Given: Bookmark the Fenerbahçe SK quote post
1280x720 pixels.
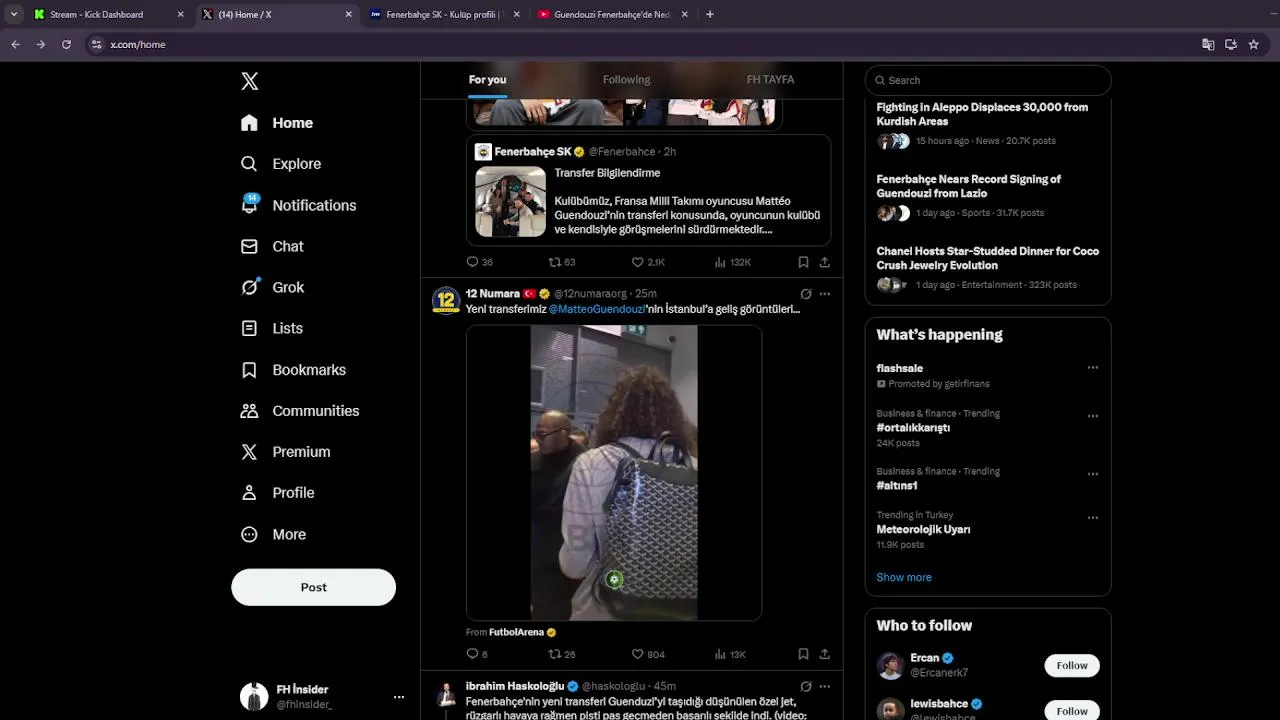Looking at the screenshot, I should pos(803,262).
